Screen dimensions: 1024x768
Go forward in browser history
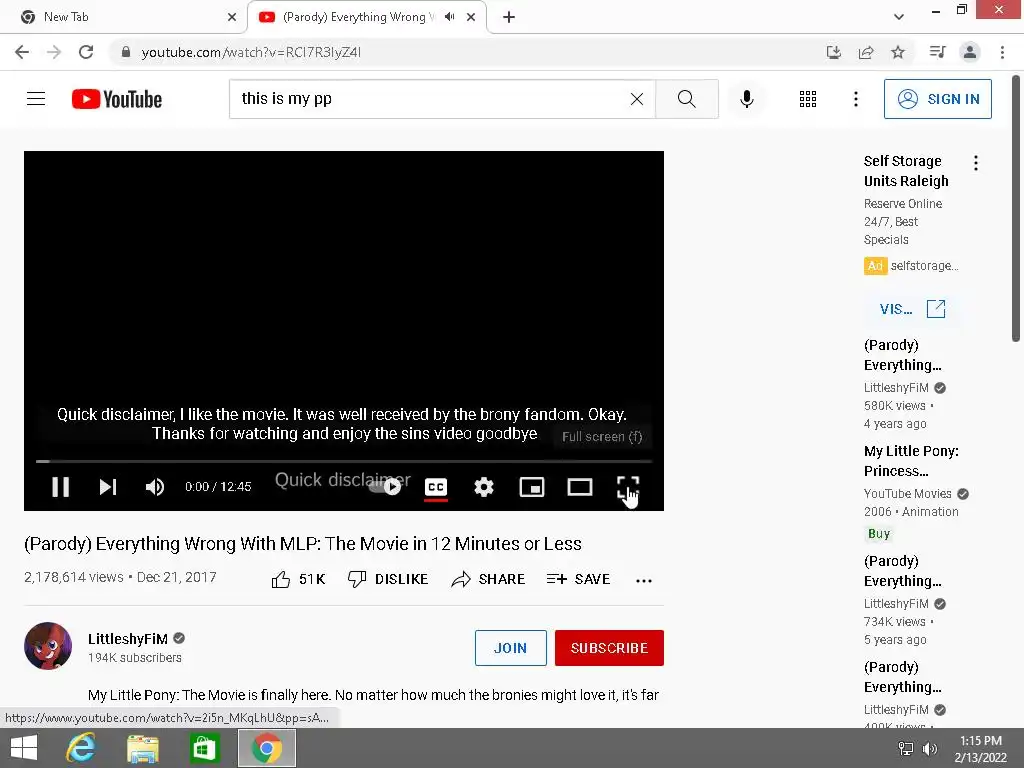(54, 52)
